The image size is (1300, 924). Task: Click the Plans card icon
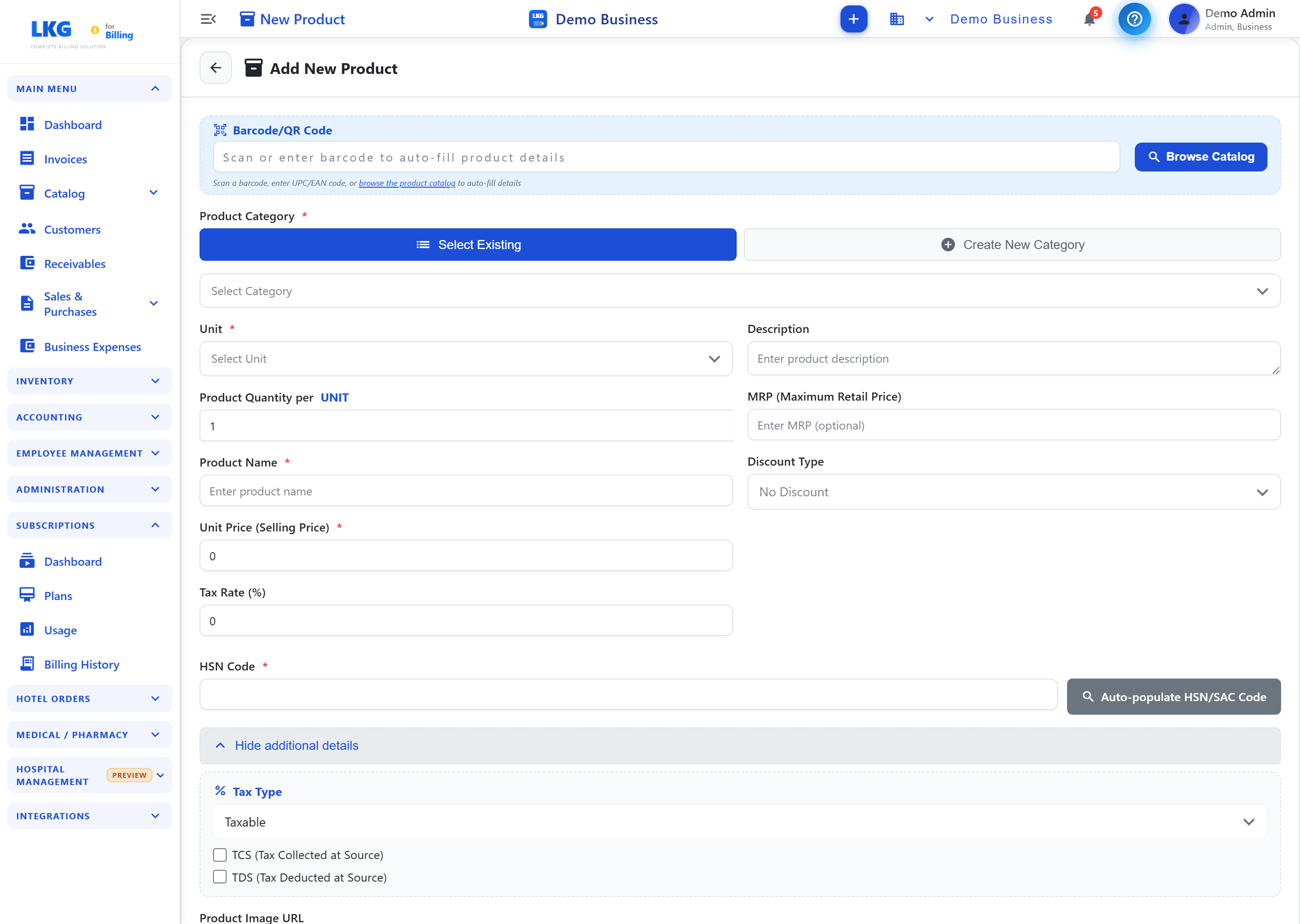[x=27, y=595]
